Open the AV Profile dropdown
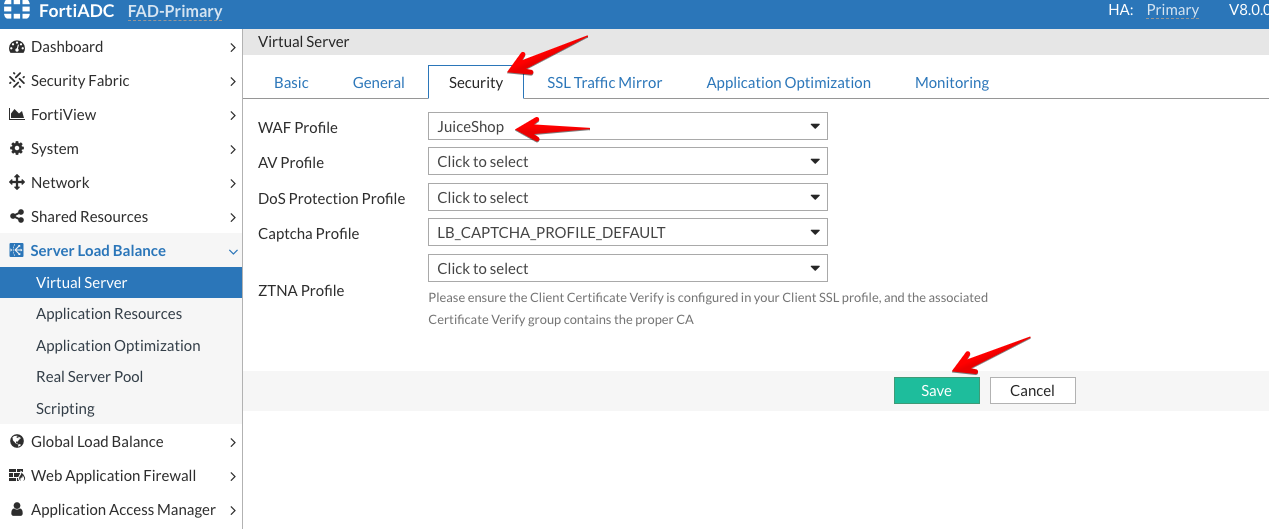Viewport: 1269px width, 529px height. coord(627,162)
